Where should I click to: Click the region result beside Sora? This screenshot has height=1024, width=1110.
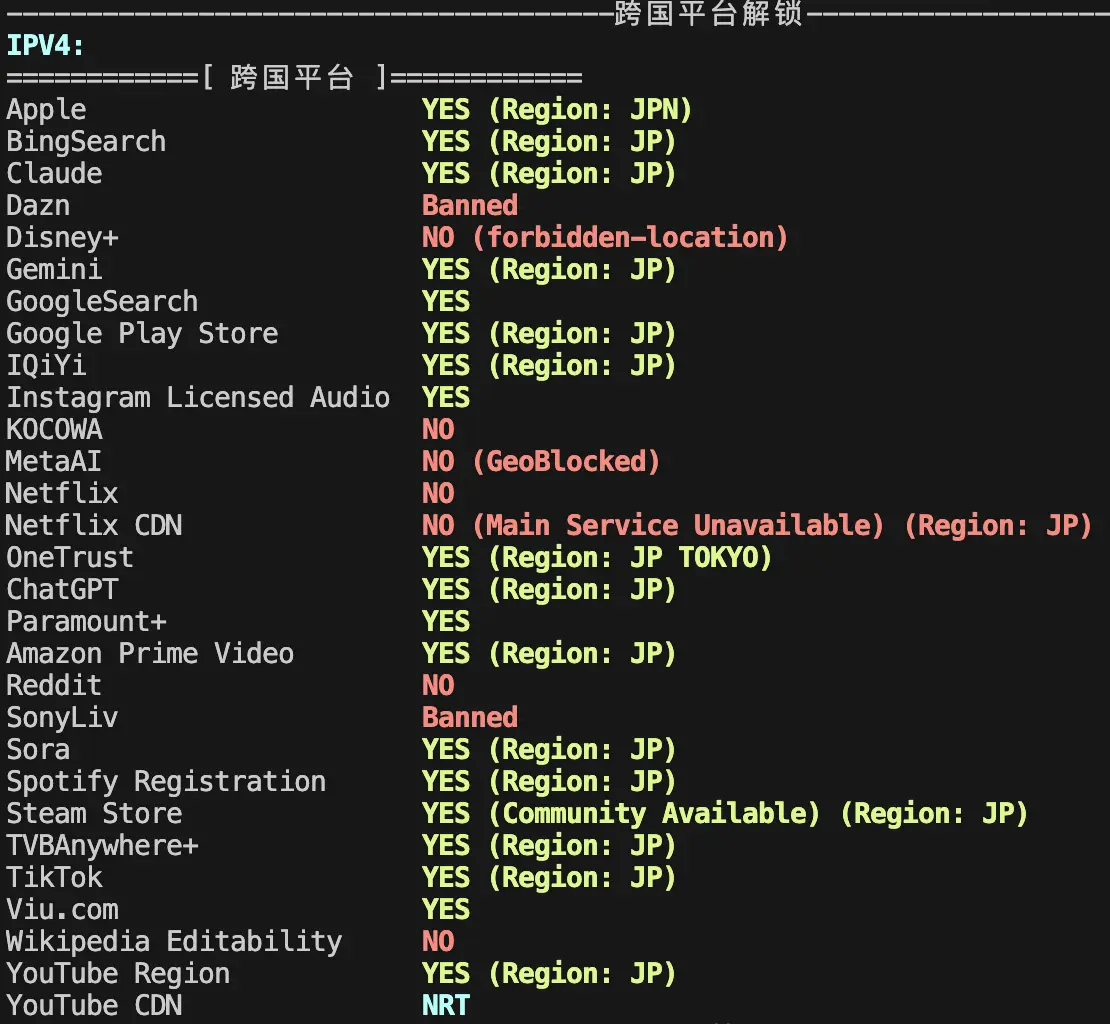tap(549, 750)
